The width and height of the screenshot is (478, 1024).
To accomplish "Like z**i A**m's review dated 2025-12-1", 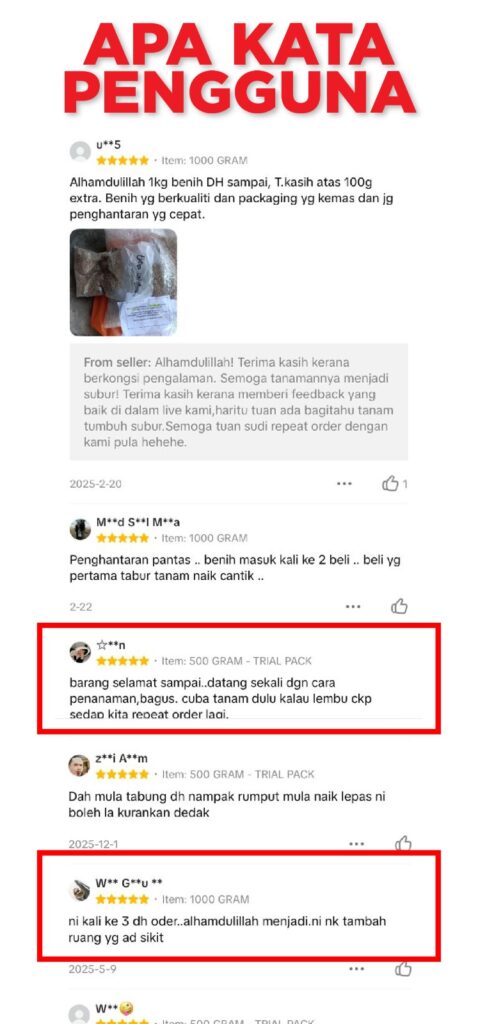I will tap(404, 844).
